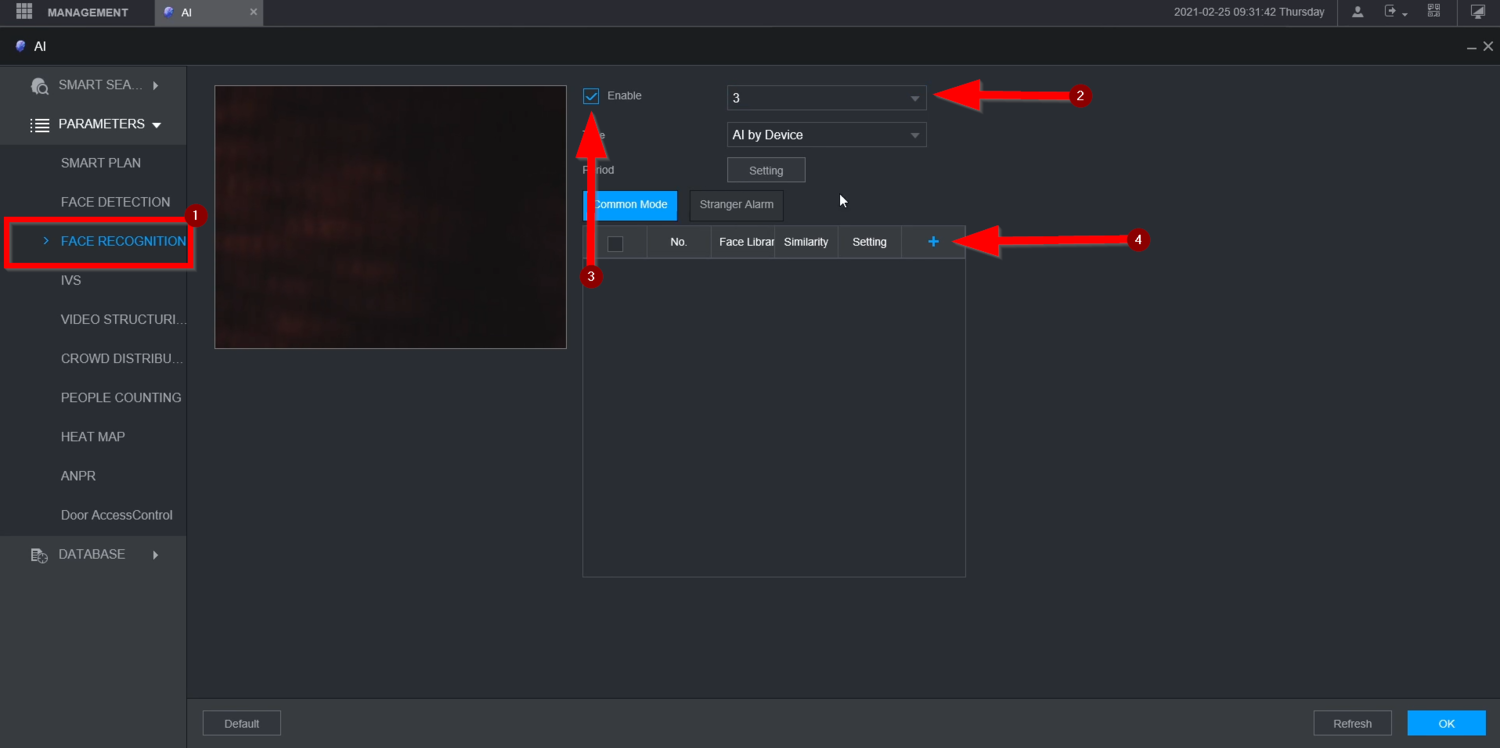Open the QR code icon
The height and width of the screenshot is (748, 1500).
pos(1433,12)
